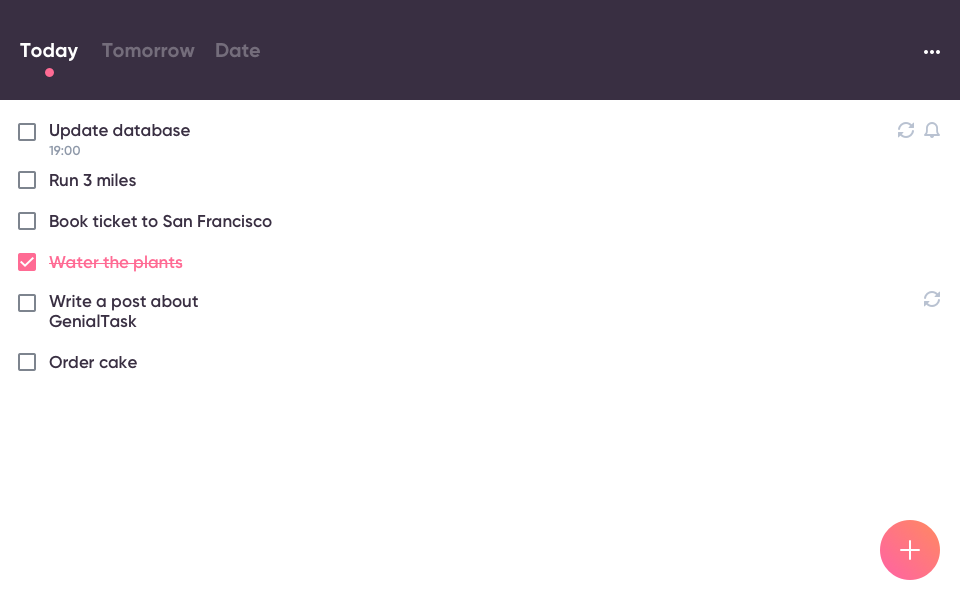Tick the Book ticket to San Francisco checkbox

(x=27, y=221)
